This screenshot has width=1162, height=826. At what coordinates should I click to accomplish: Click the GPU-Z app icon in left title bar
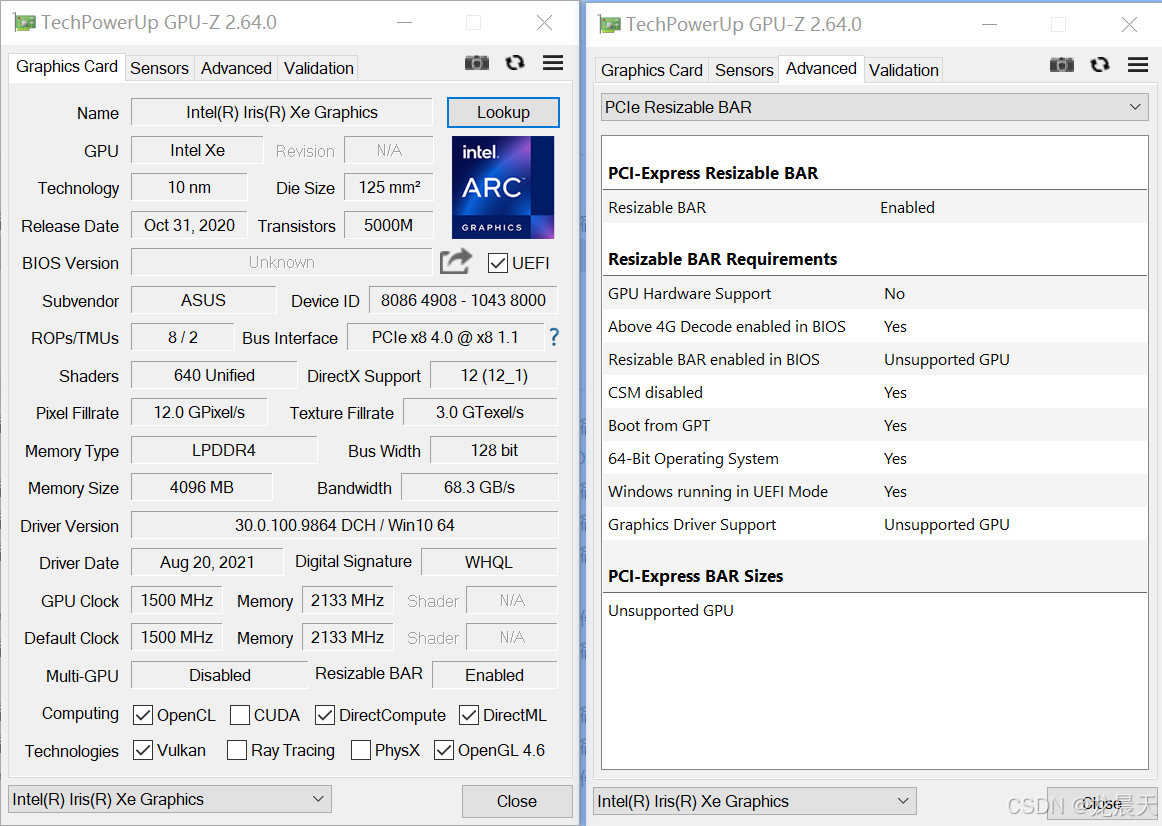pyautogui.click(x=24, y=23)
